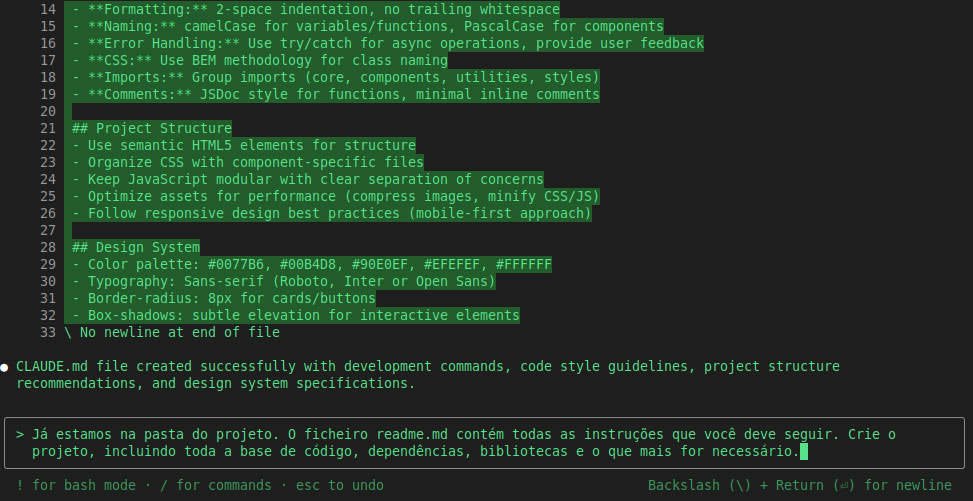Click the white bullet before CLAUDE.md message
Viewport: 973px width, 501px height.
click(x=5, y=367)
